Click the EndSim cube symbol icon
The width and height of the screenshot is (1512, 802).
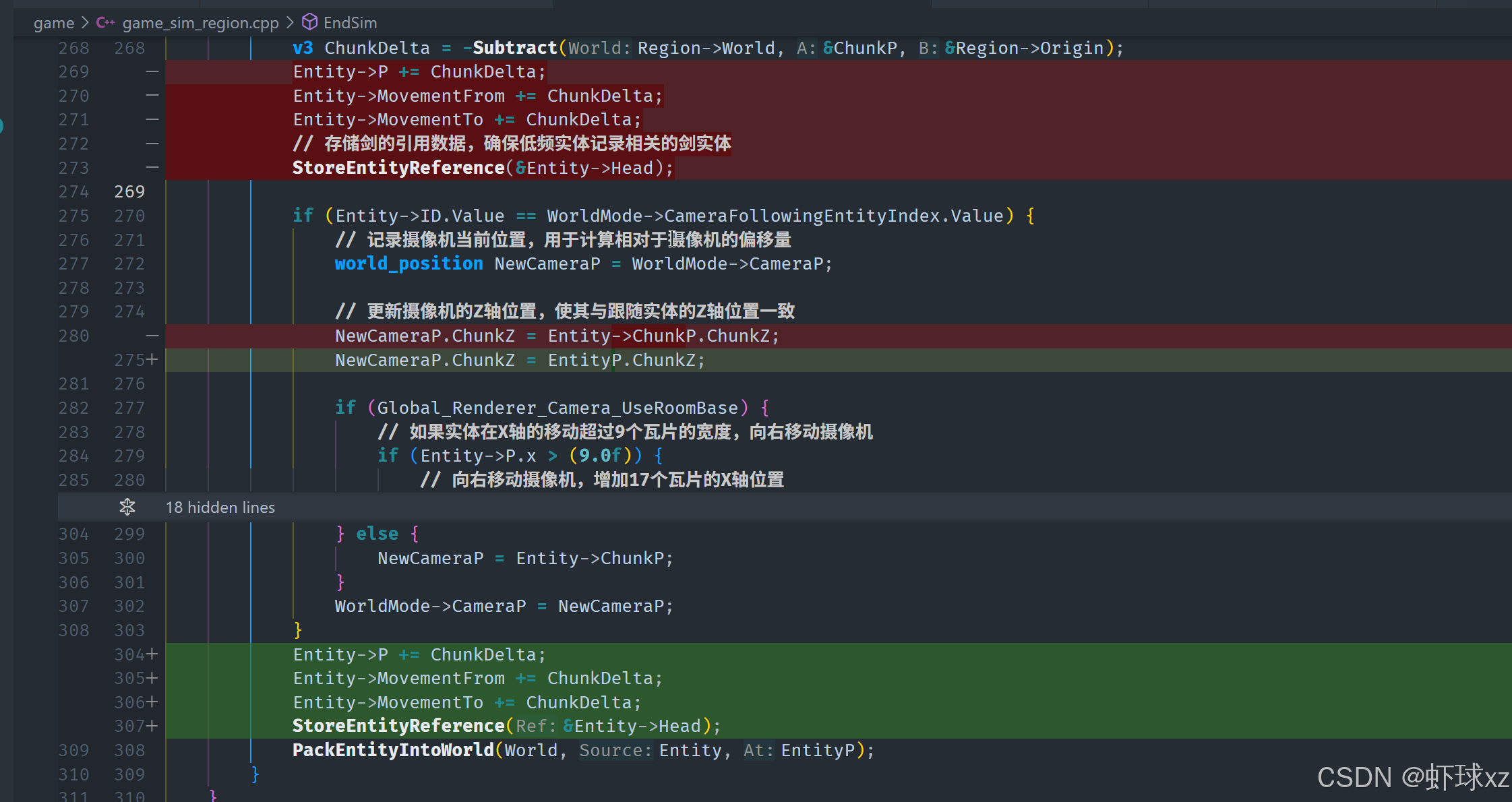coord(309,22)
